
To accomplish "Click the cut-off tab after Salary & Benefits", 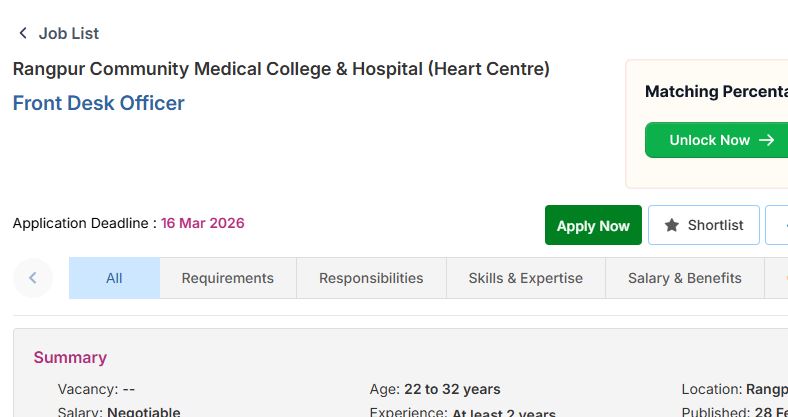I will coord(776,278).
